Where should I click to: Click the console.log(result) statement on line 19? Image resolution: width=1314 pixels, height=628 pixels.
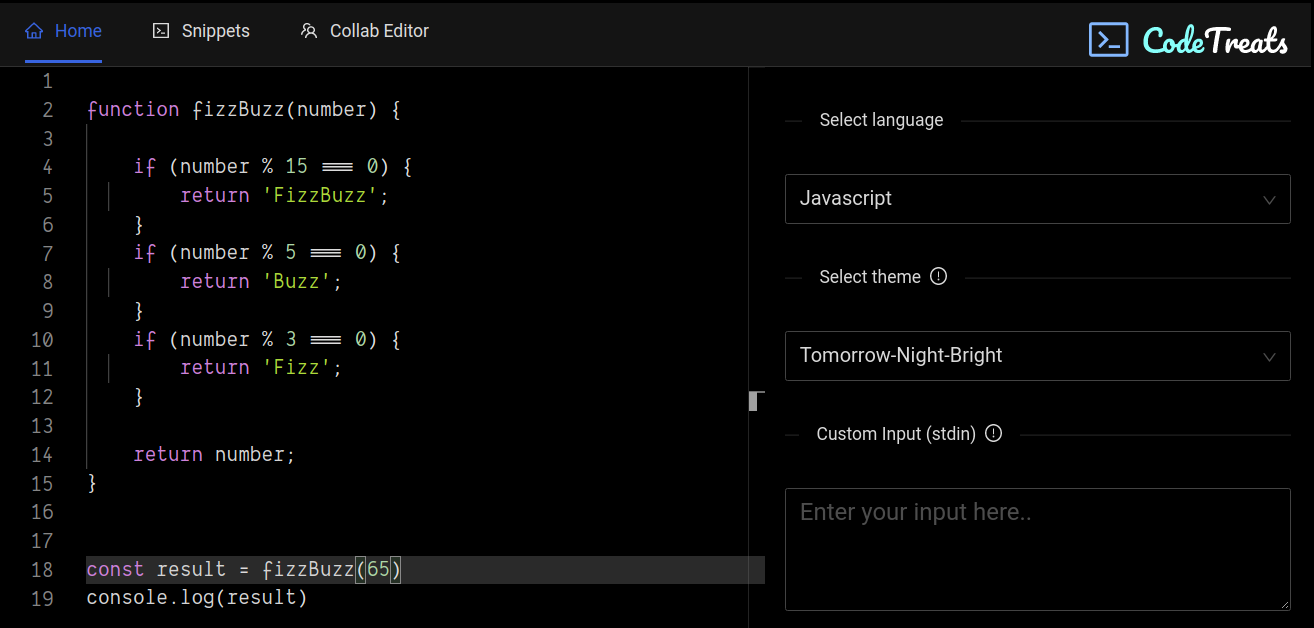coord(196,597)
